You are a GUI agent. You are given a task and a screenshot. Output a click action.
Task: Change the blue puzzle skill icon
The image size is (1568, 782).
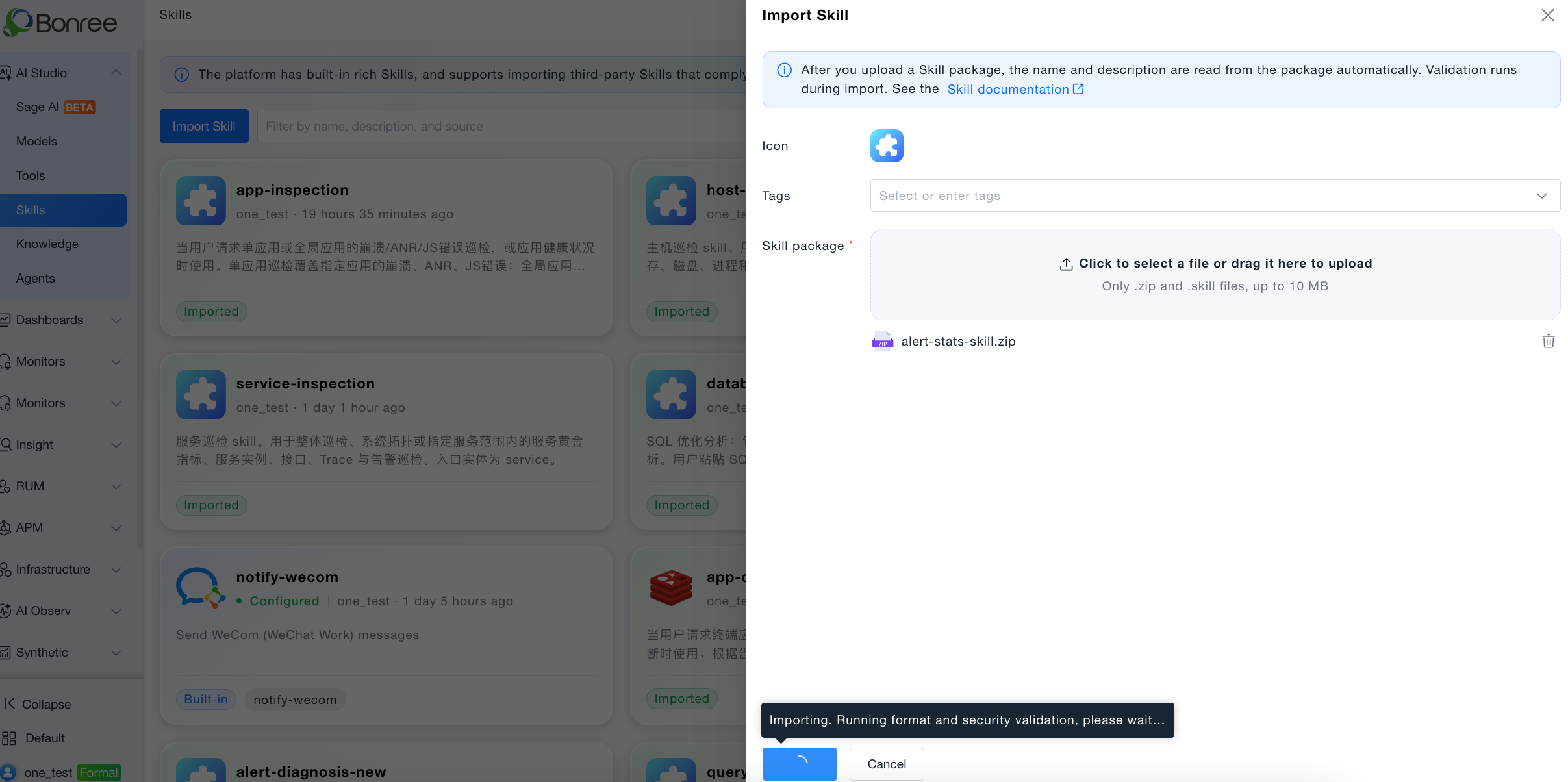click(x=887, y=145)
